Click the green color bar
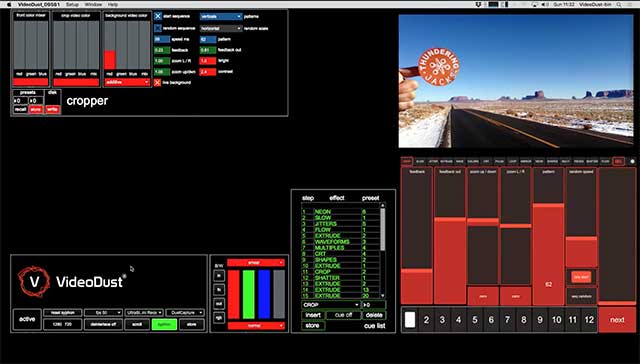The image size is (640, 364). (249, 294)
